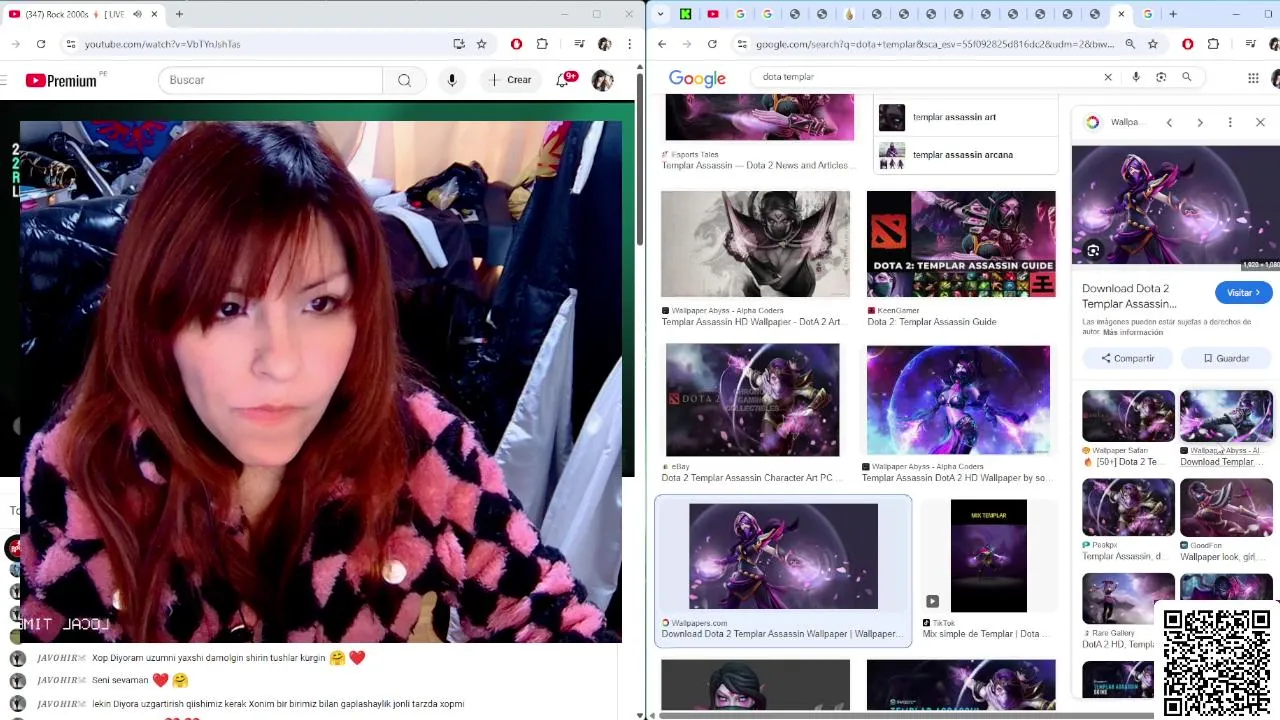
Task: Click the Visitar button
Action: [1243, 293]
